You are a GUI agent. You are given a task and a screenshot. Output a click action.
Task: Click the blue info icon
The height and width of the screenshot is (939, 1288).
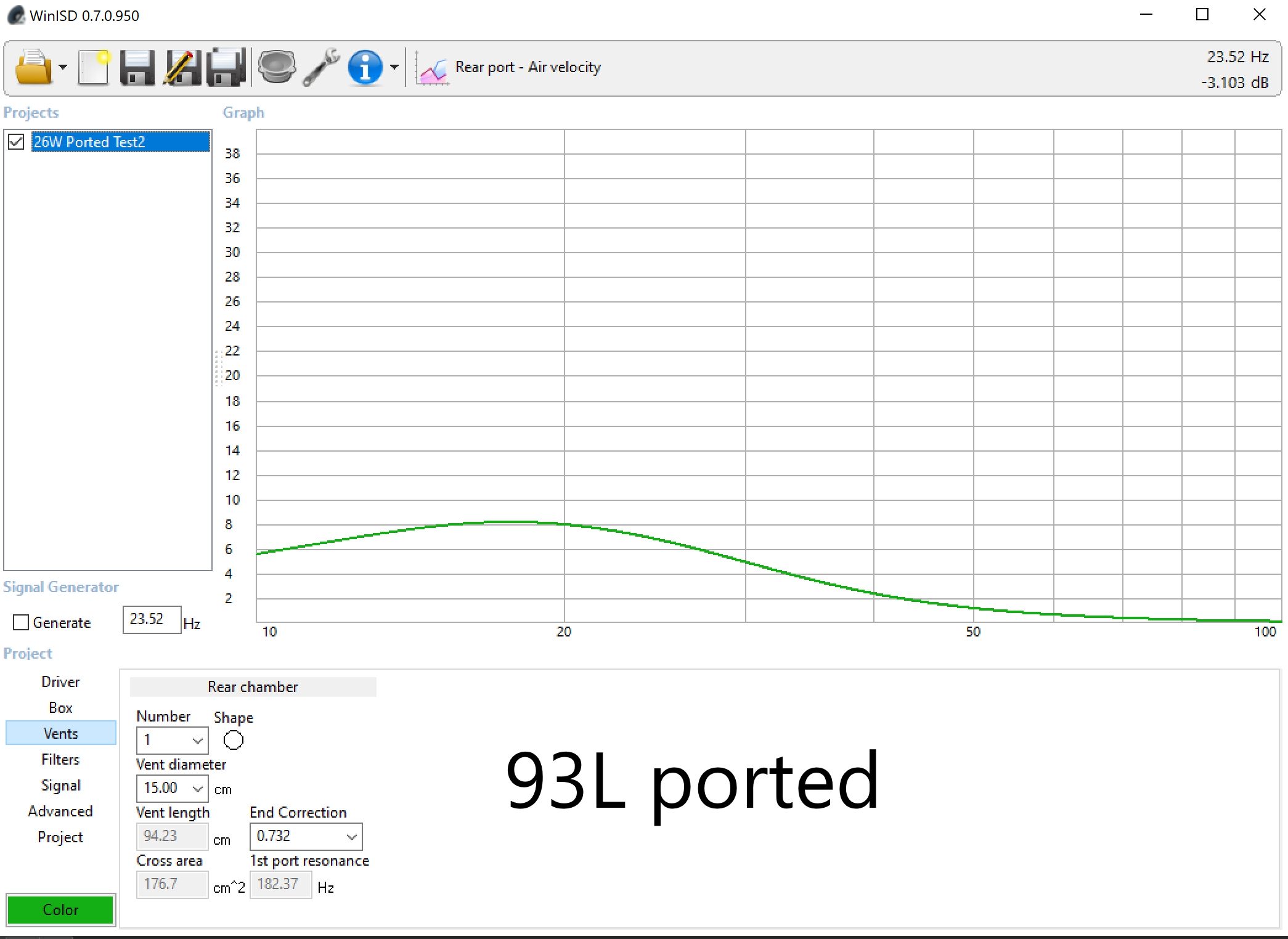(x=365, y=67)
